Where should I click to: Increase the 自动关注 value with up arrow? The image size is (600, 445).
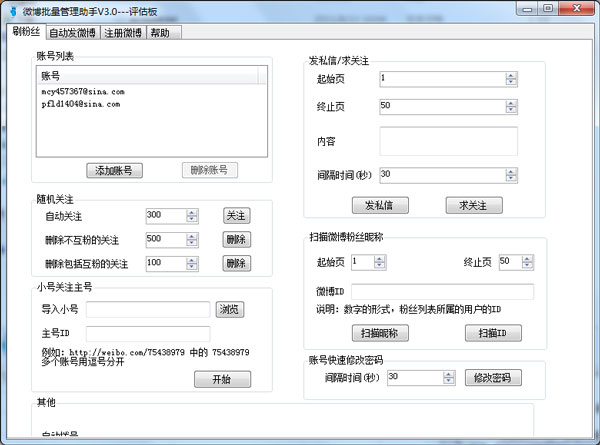pos(192,212)
